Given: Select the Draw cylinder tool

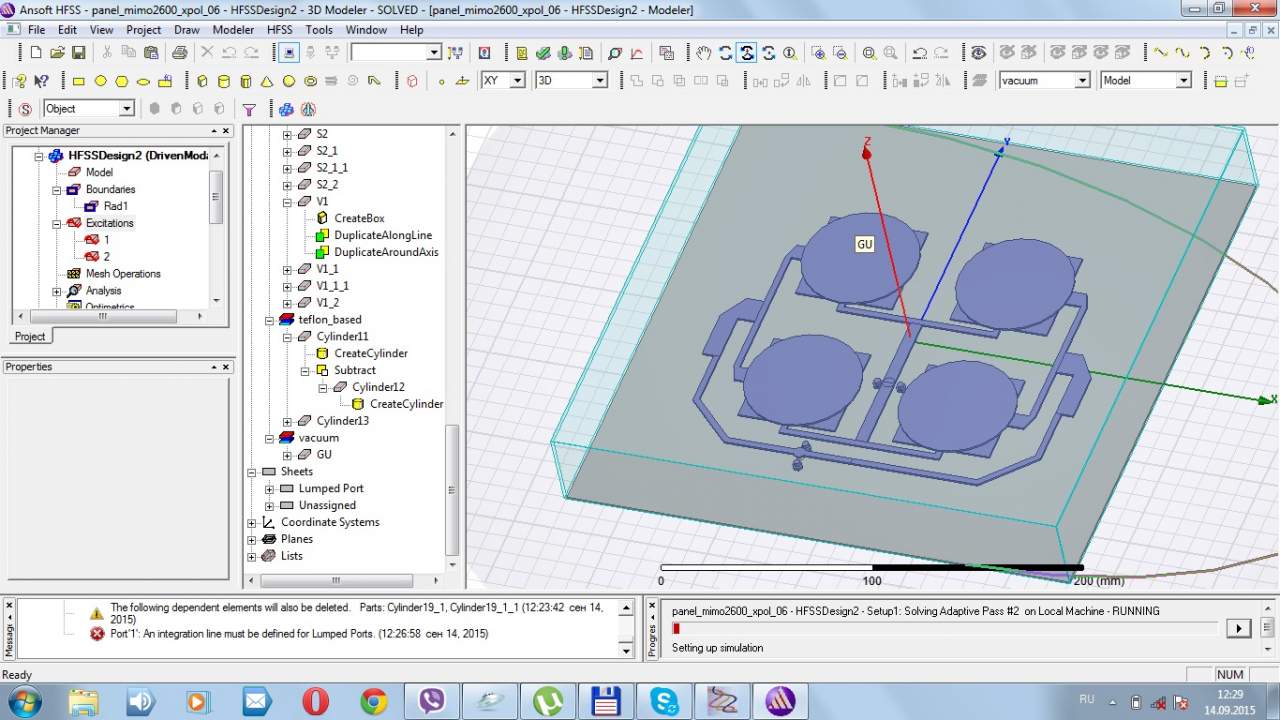Looking at the screenshot, I should (x=223, y=81).
